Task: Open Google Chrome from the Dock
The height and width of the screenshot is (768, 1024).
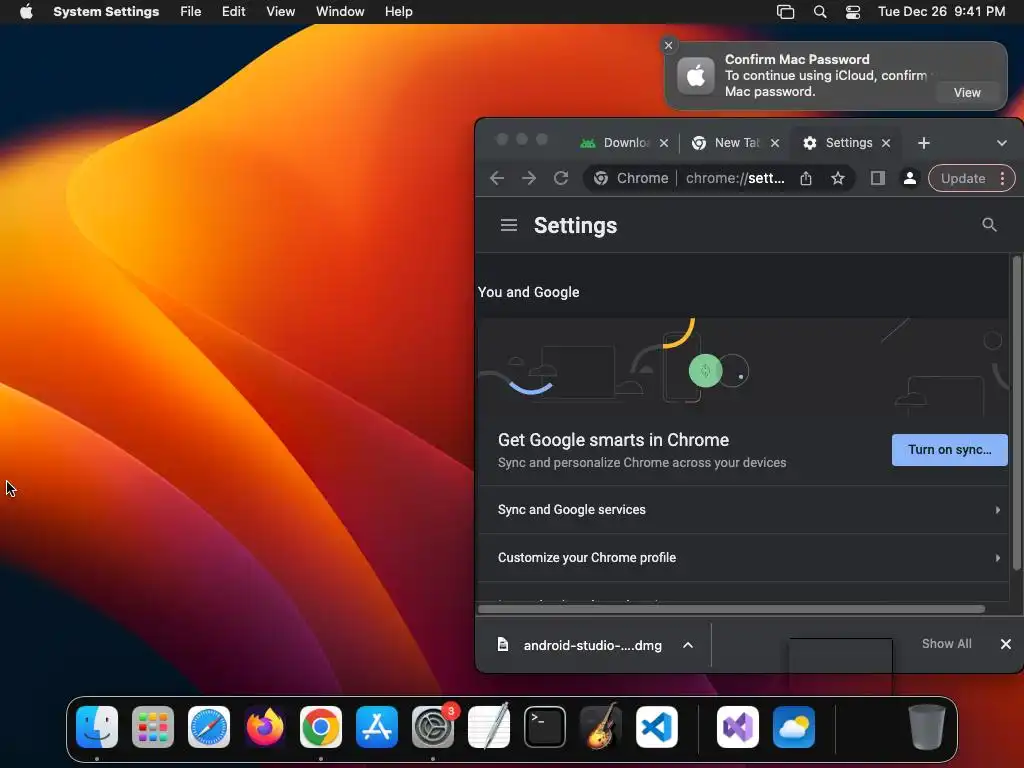Action: pos(321,727)
